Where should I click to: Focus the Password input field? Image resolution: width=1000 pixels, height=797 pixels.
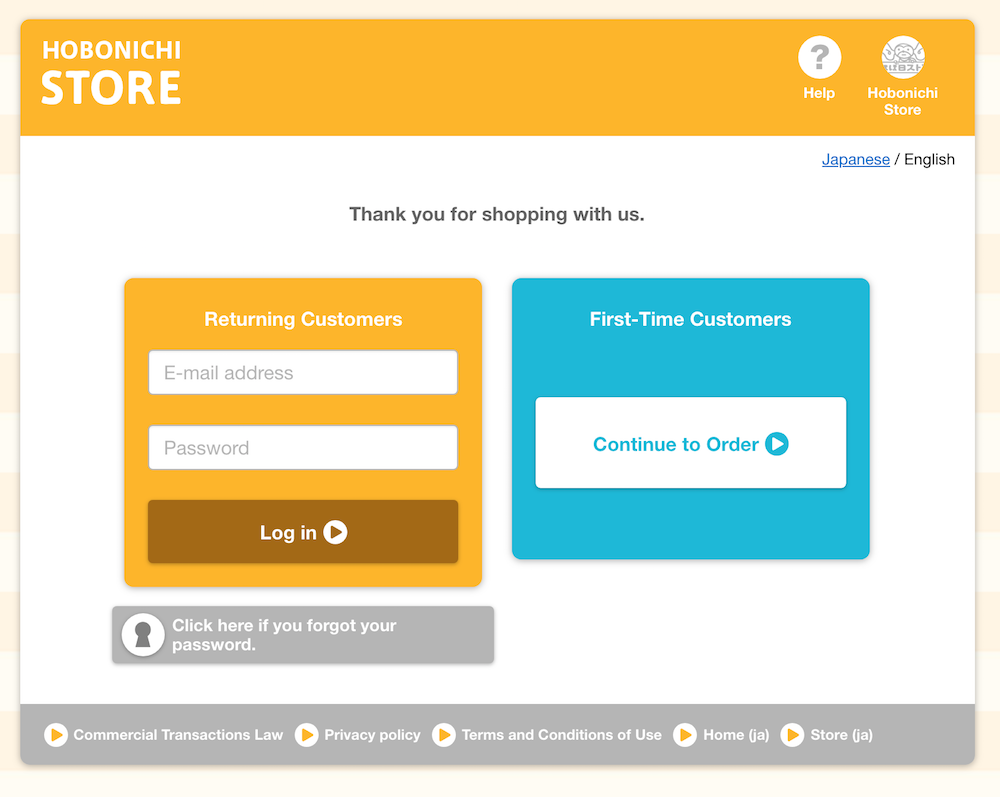coord(303,448)
